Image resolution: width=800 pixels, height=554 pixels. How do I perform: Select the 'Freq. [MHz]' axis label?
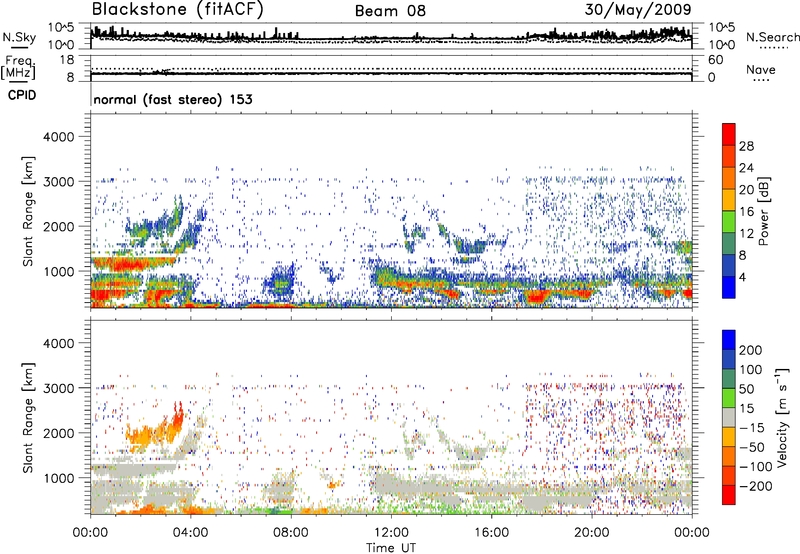(18, 68)
